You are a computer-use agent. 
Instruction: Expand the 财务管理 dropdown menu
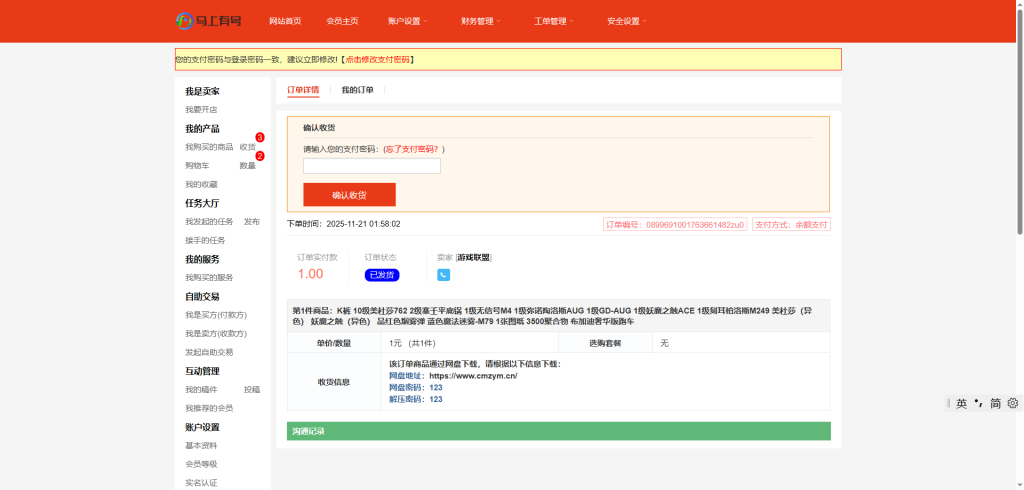(x=480, y=21)
